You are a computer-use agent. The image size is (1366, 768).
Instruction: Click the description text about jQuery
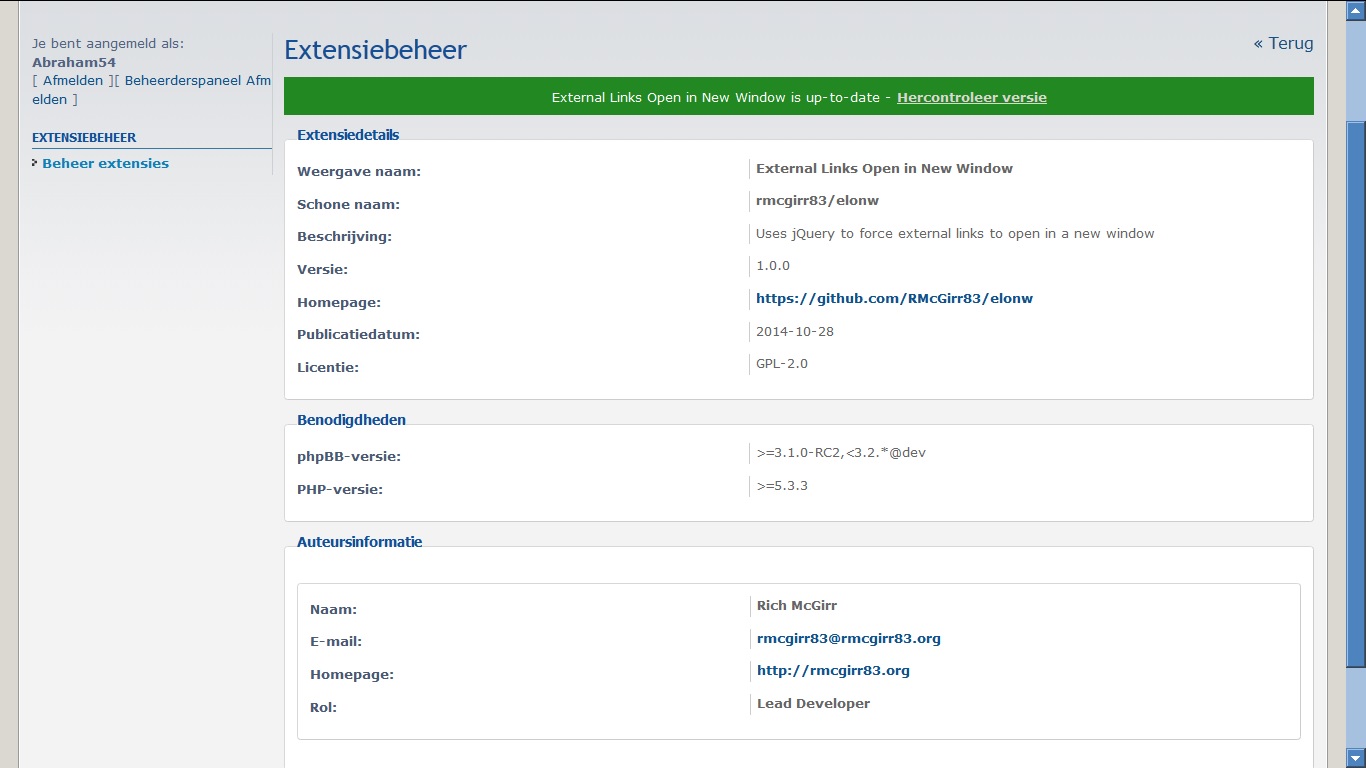tap(955, 233)
